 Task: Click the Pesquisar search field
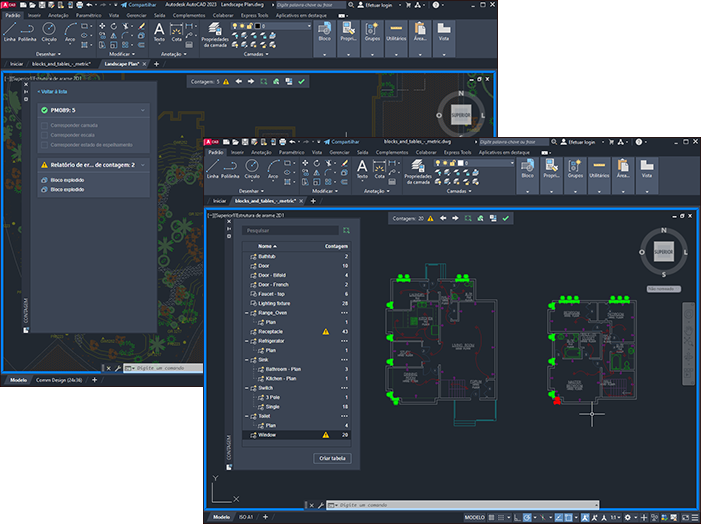[x=291, y=231]
